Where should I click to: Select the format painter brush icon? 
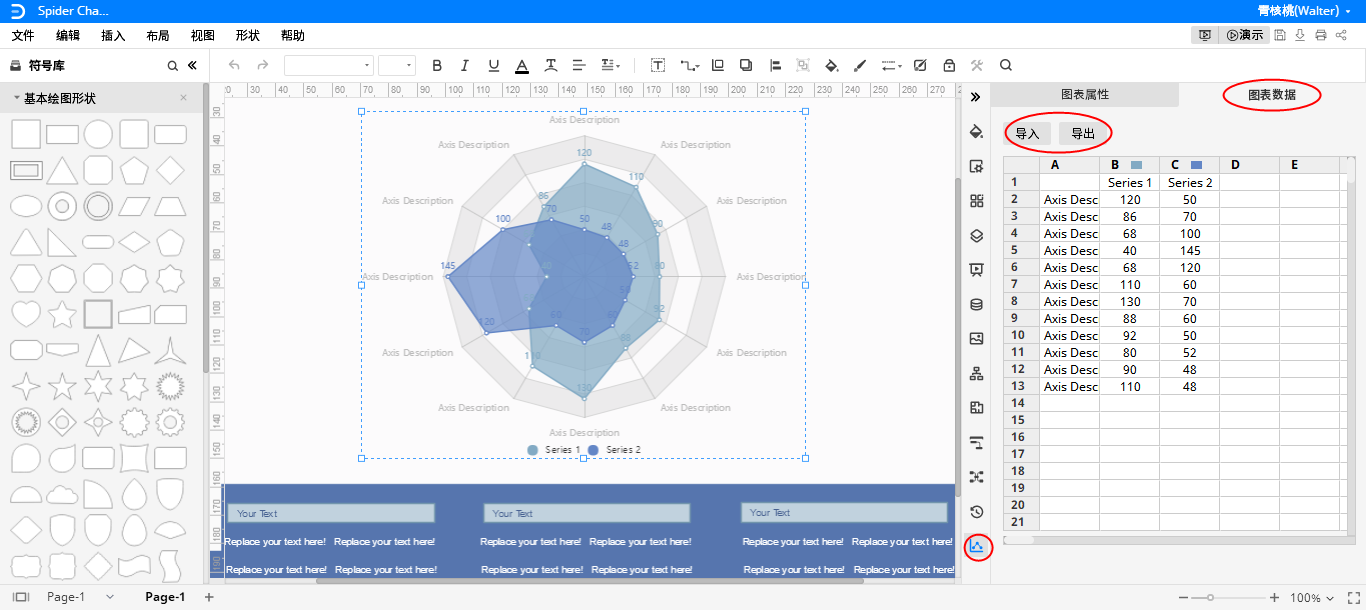tap(860, 65)
